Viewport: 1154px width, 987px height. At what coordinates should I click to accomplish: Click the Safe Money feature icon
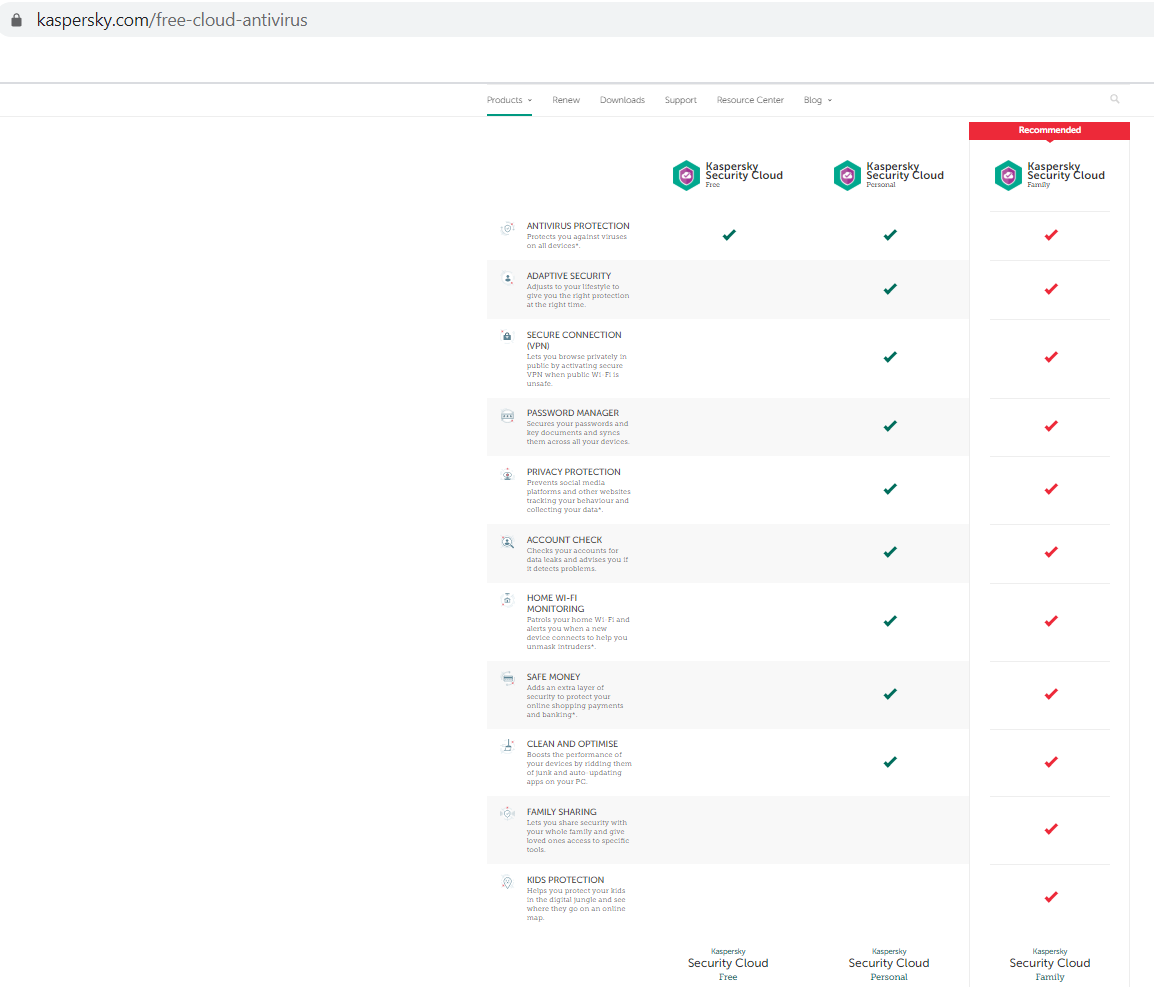tap(507, 679)
